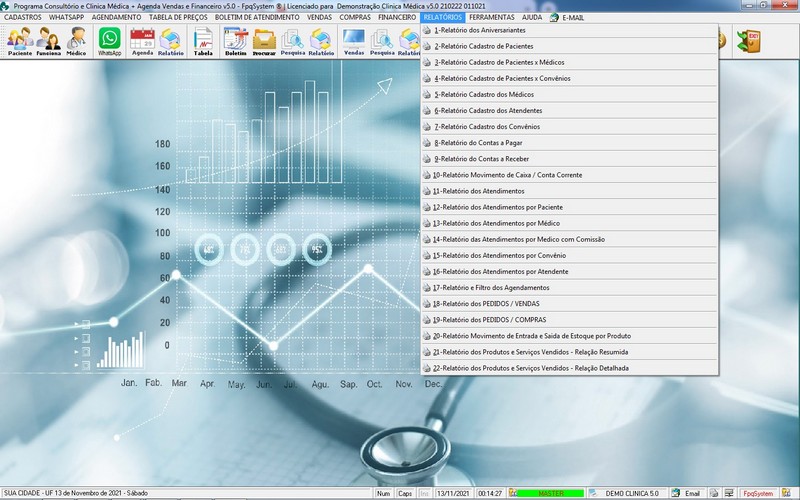The width and height of the screenshot is (800, 500).
Task: Click the FpqSystem link in status bar
Action: [x=758, y=493]
